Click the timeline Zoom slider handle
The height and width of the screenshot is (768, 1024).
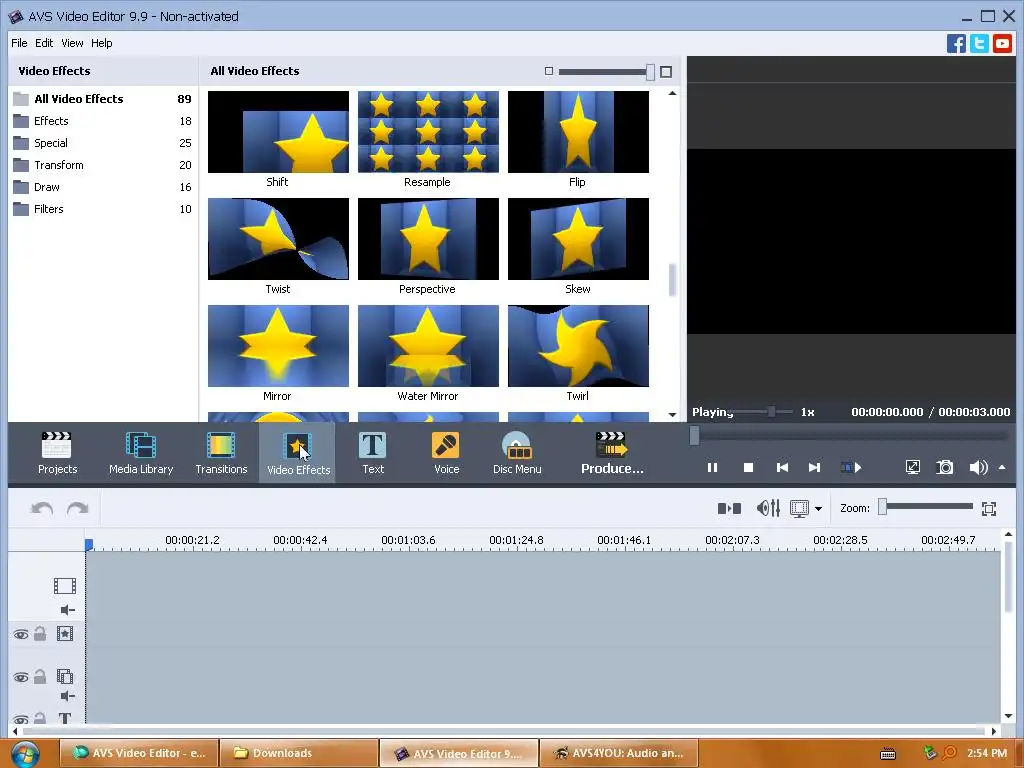882,507
